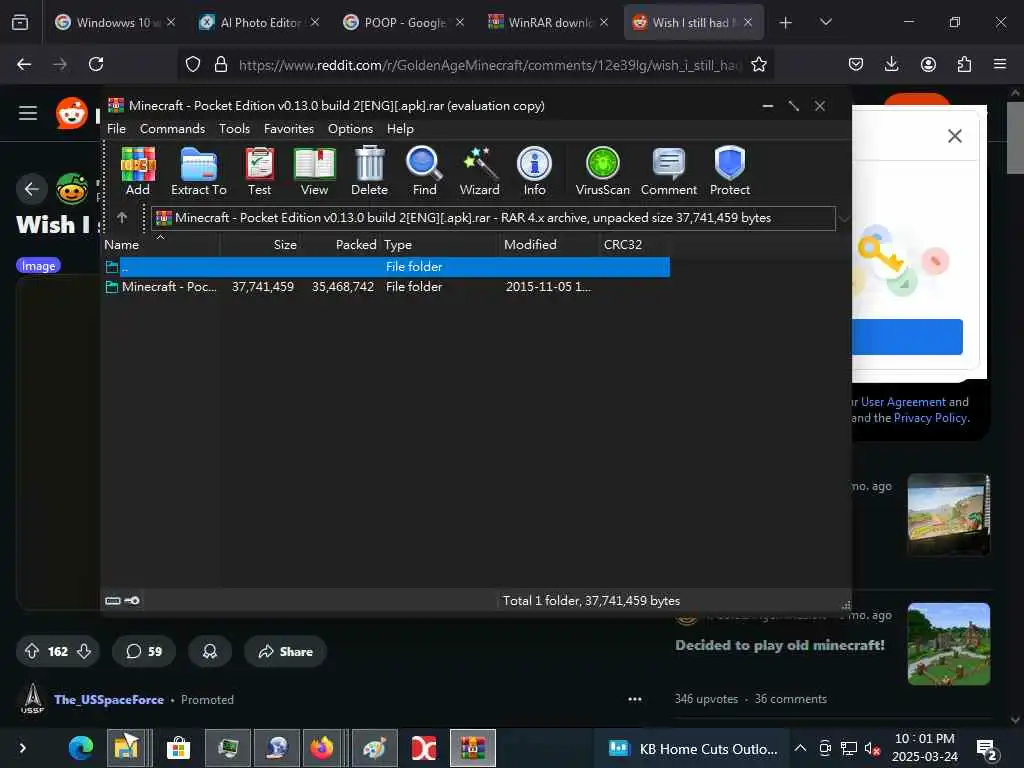
Task: Click the Reddit URL address bar
Action: tap(490, 65)
